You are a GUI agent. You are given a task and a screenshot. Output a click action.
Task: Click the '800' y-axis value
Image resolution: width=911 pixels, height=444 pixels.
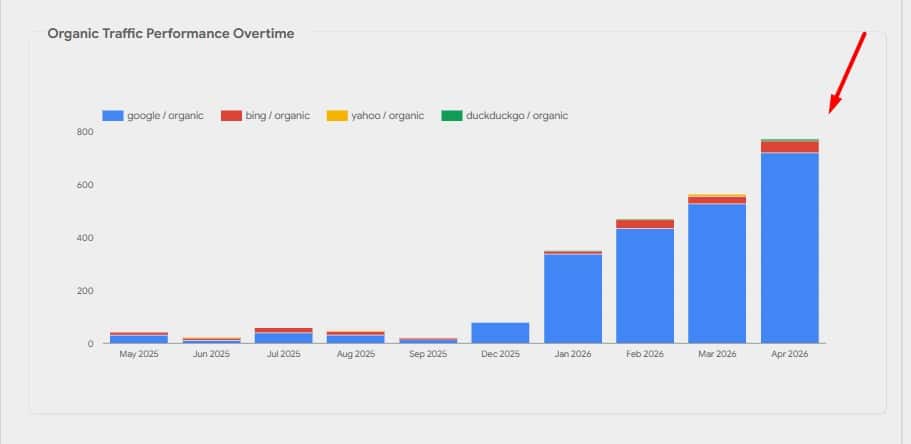pos(85,133)
